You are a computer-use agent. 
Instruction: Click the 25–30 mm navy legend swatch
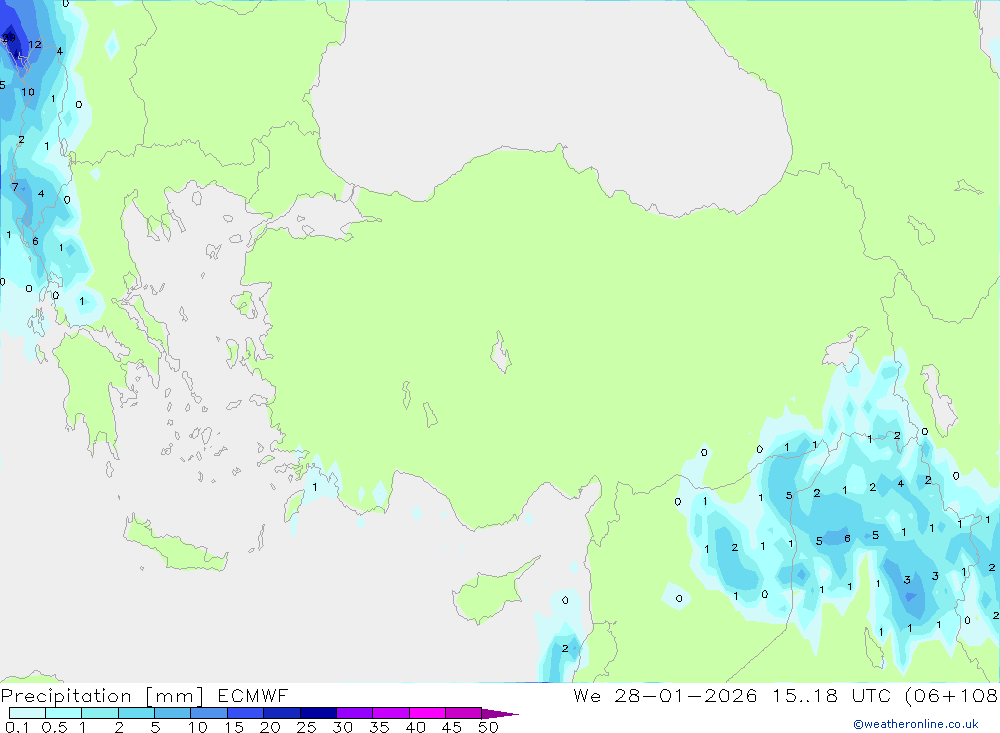318,713
